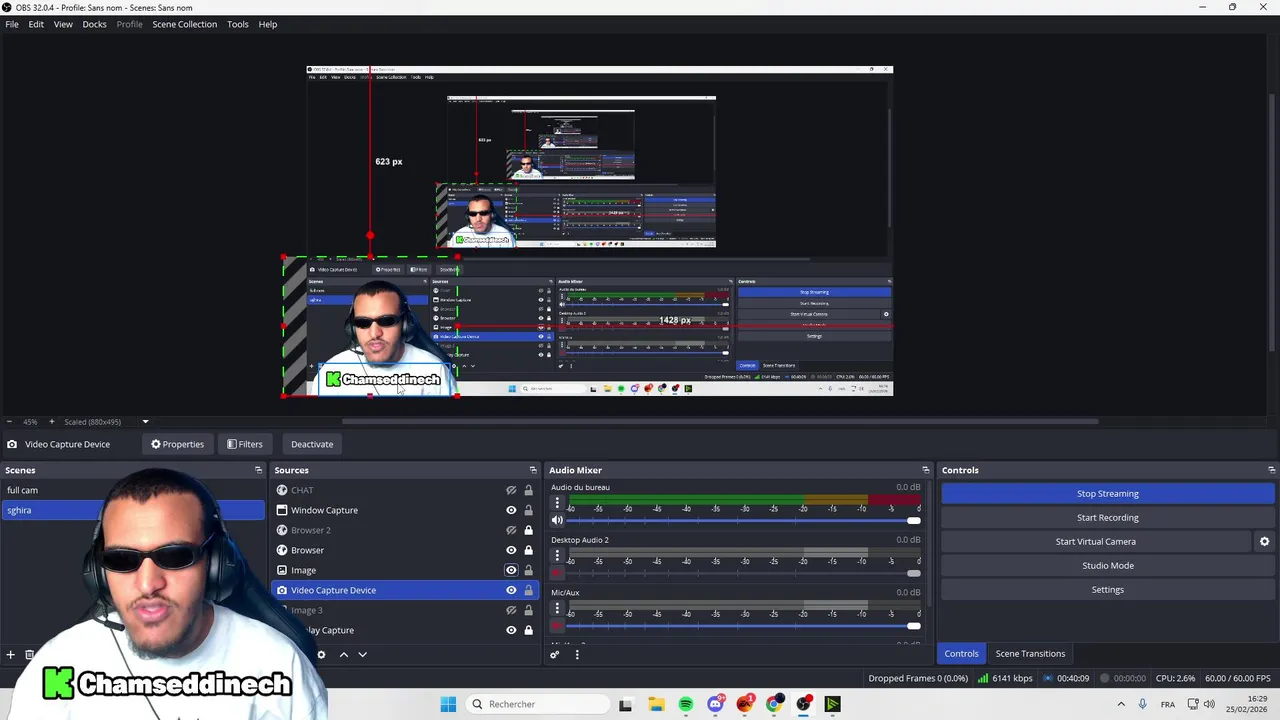Show the hidden Browser 2 source

pos(511,530)
